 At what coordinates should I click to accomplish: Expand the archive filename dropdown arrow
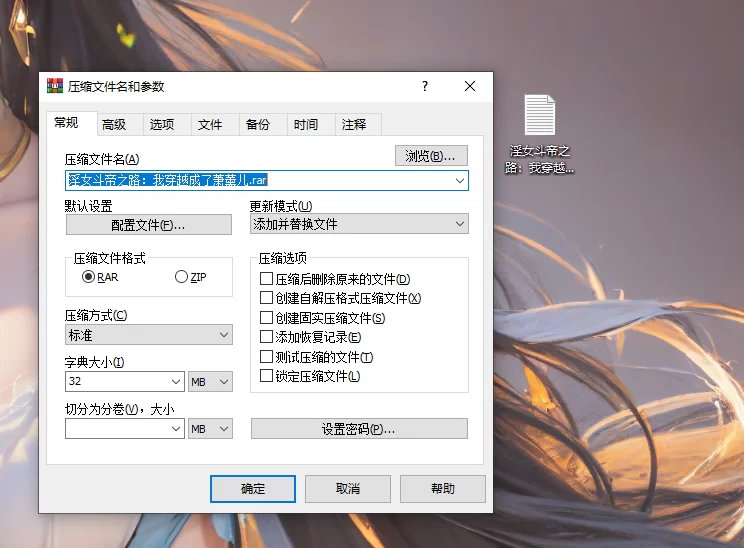(460, 181)
